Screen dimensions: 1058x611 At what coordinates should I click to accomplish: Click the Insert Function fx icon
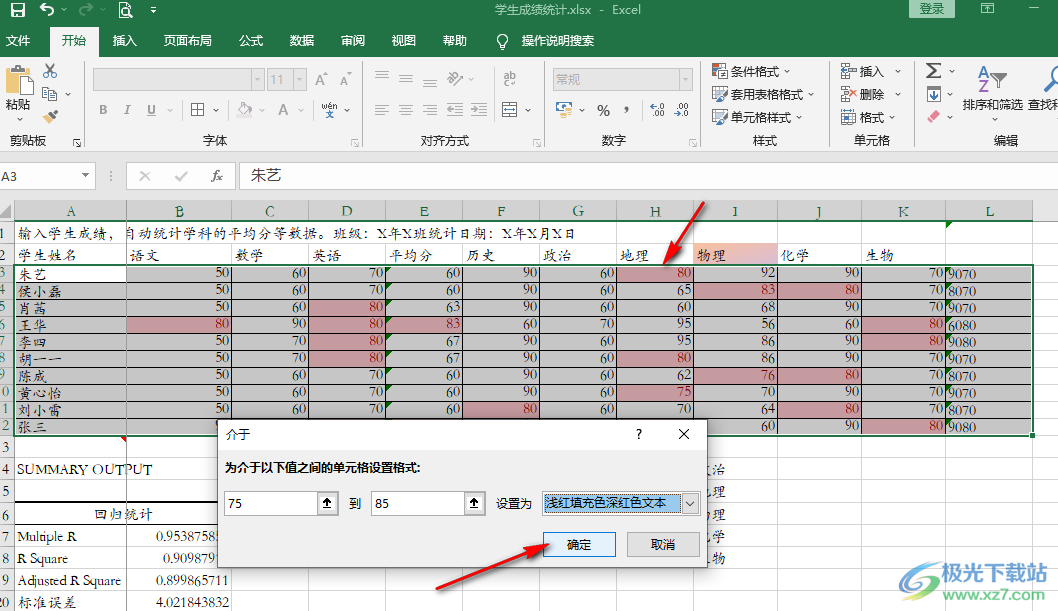217,176
